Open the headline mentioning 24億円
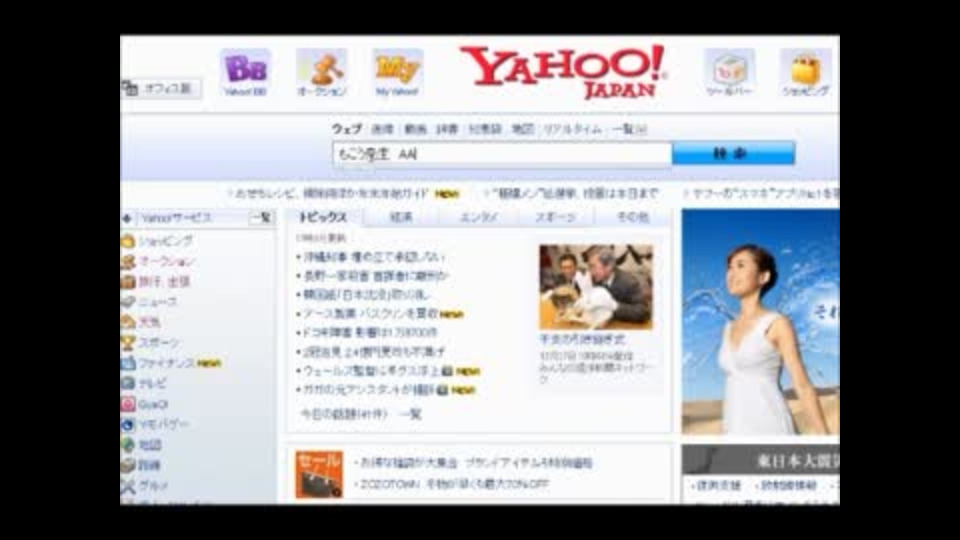Image resolution: width=960 pixels, height=540 pixels. pyautogui.click(x=374, y=352)
